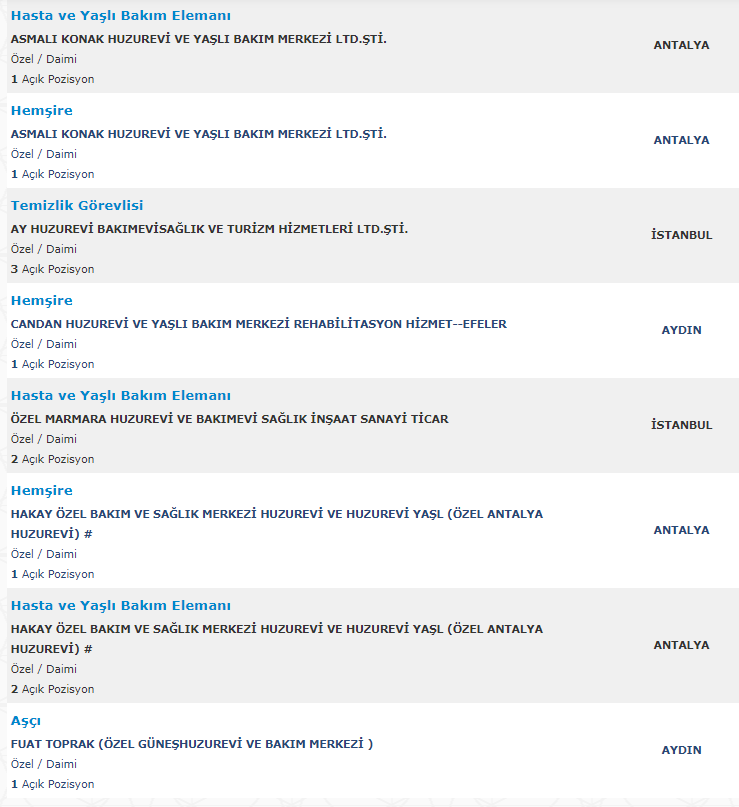
Task: Click ANTALYA beside Asmalı Konak Hemşire listing
Action: pos(681,140)
